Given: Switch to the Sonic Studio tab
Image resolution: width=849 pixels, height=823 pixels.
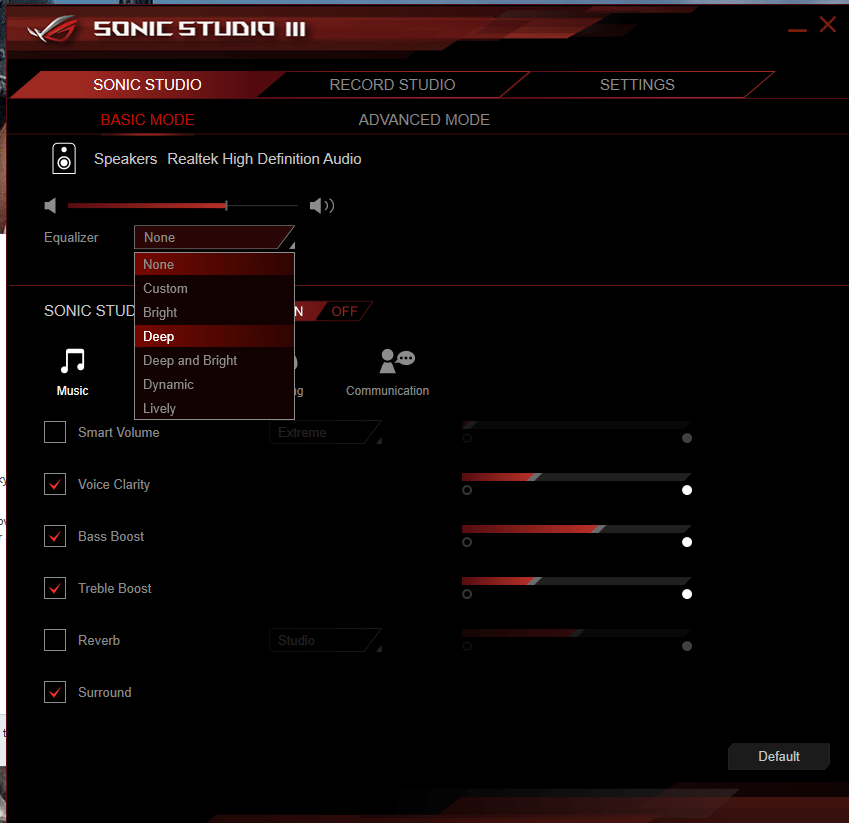Looking at the screenshot, I should [x=147, y=84].
